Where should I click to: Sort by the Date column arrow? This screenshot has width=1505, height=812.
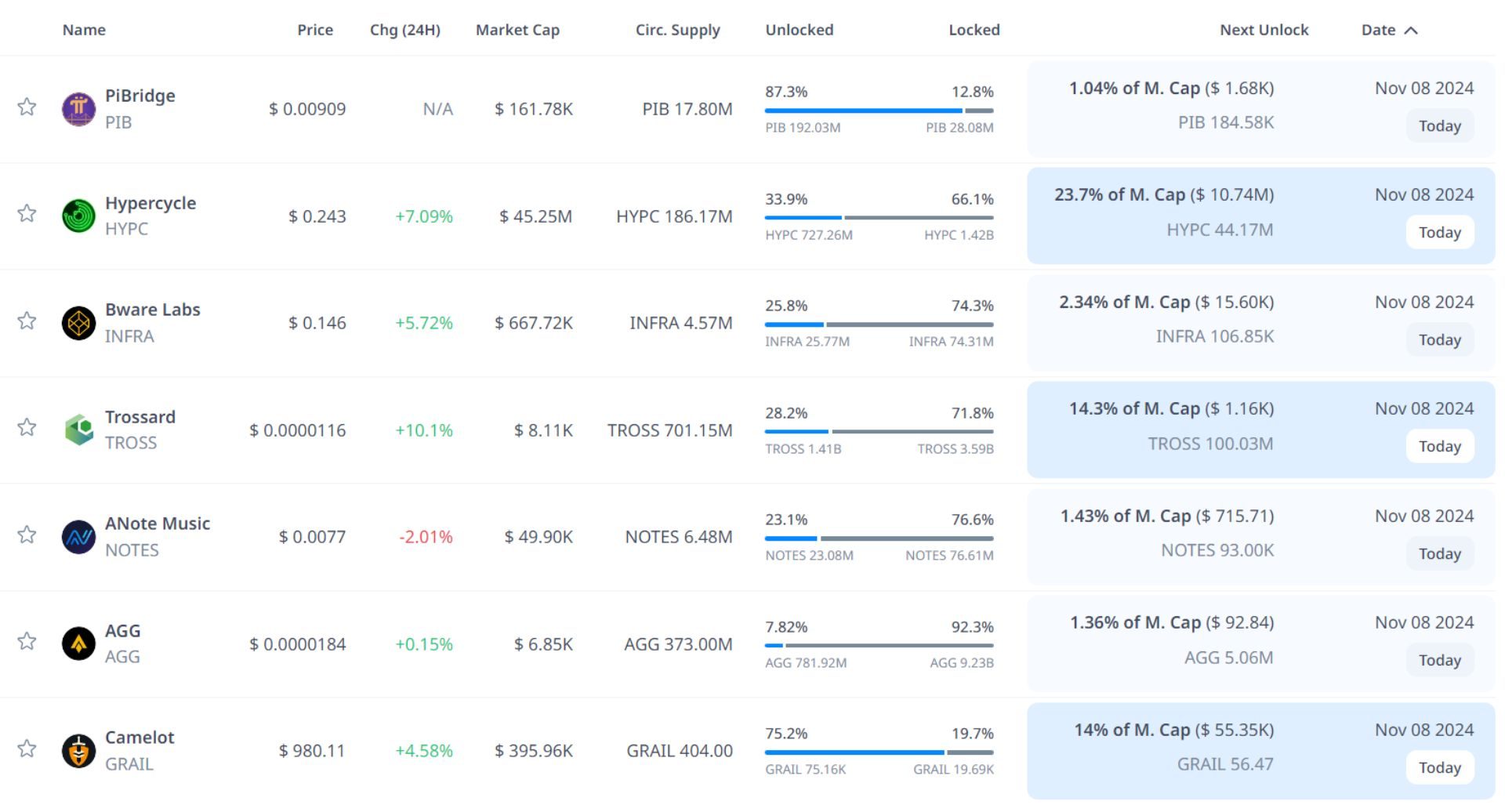(1410, 31)
